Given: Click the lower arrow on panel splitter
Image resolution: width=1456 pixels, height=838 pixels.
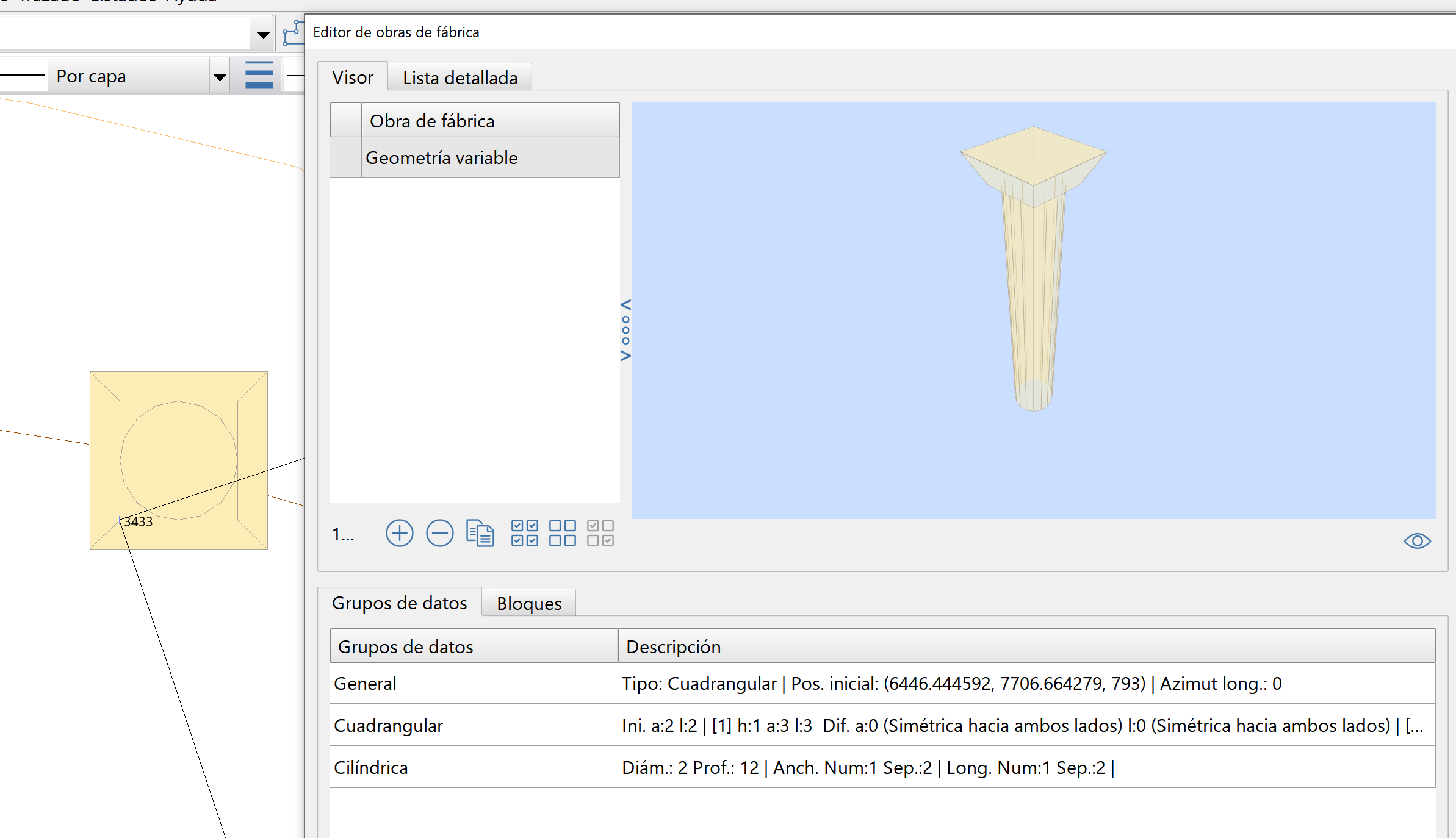Looking at the screenshot, I should pyautogui.click(x=625, y=356).
